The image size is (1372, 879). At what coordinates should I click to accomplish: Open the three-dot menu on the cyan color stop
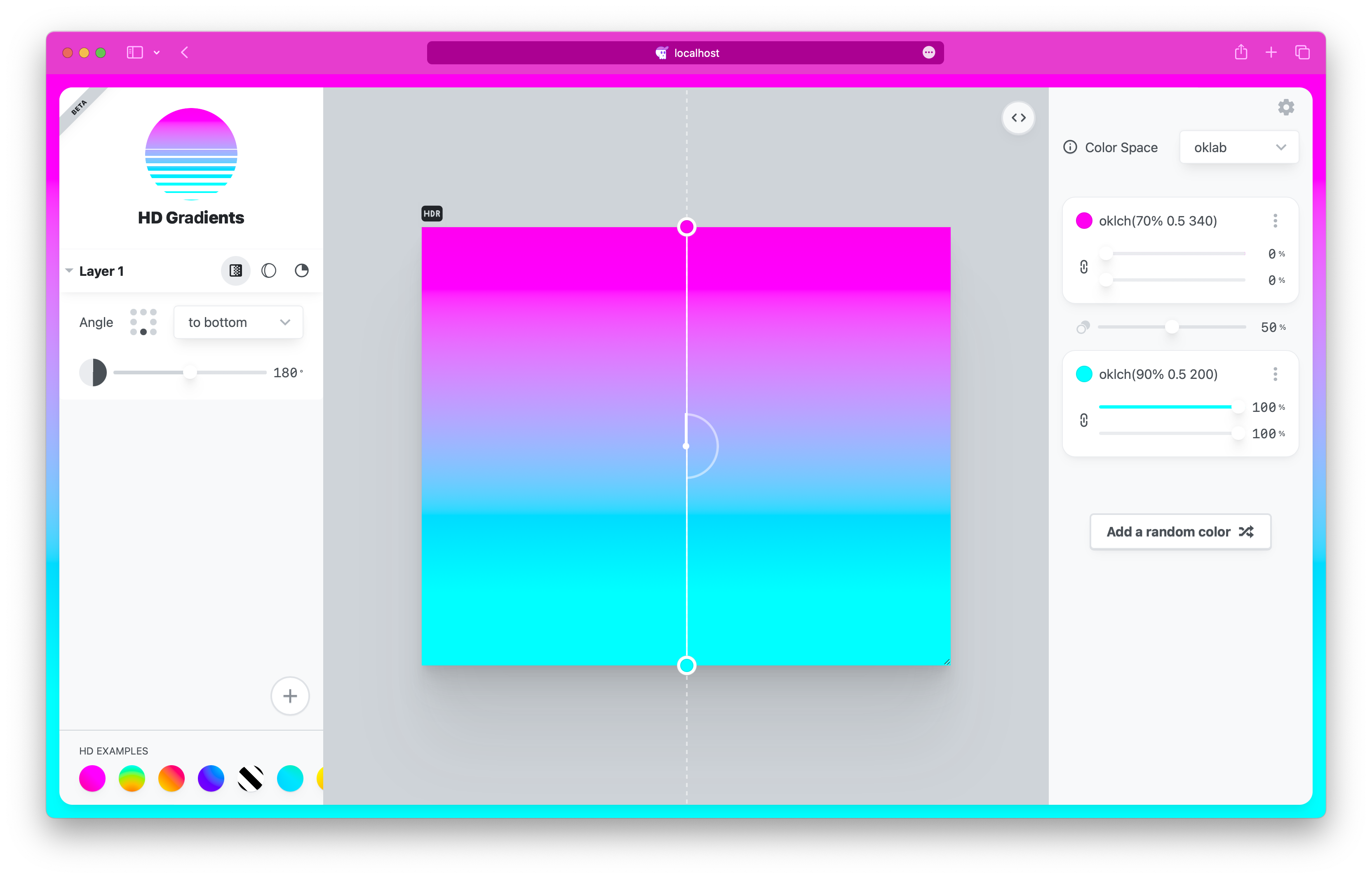(x=1275, y=374)
